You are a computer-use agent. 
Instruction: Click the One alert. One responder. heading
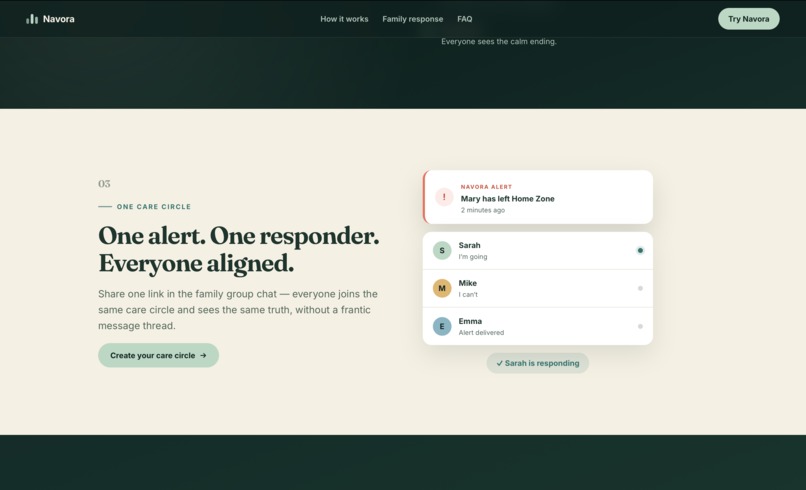coord(239,249)
